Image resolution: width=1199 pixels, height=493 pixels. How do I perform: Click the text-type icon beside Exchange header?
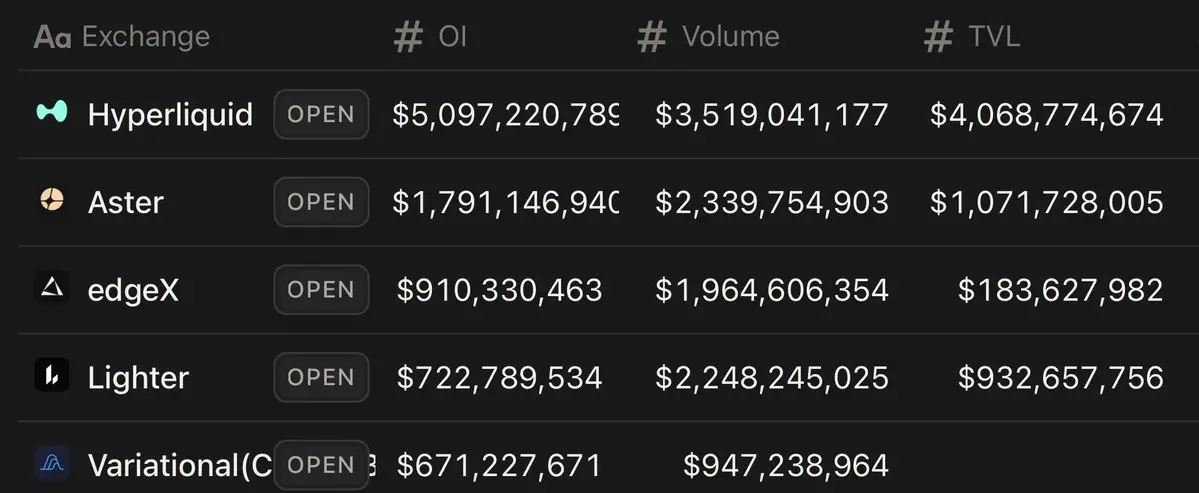pos(52,37)
